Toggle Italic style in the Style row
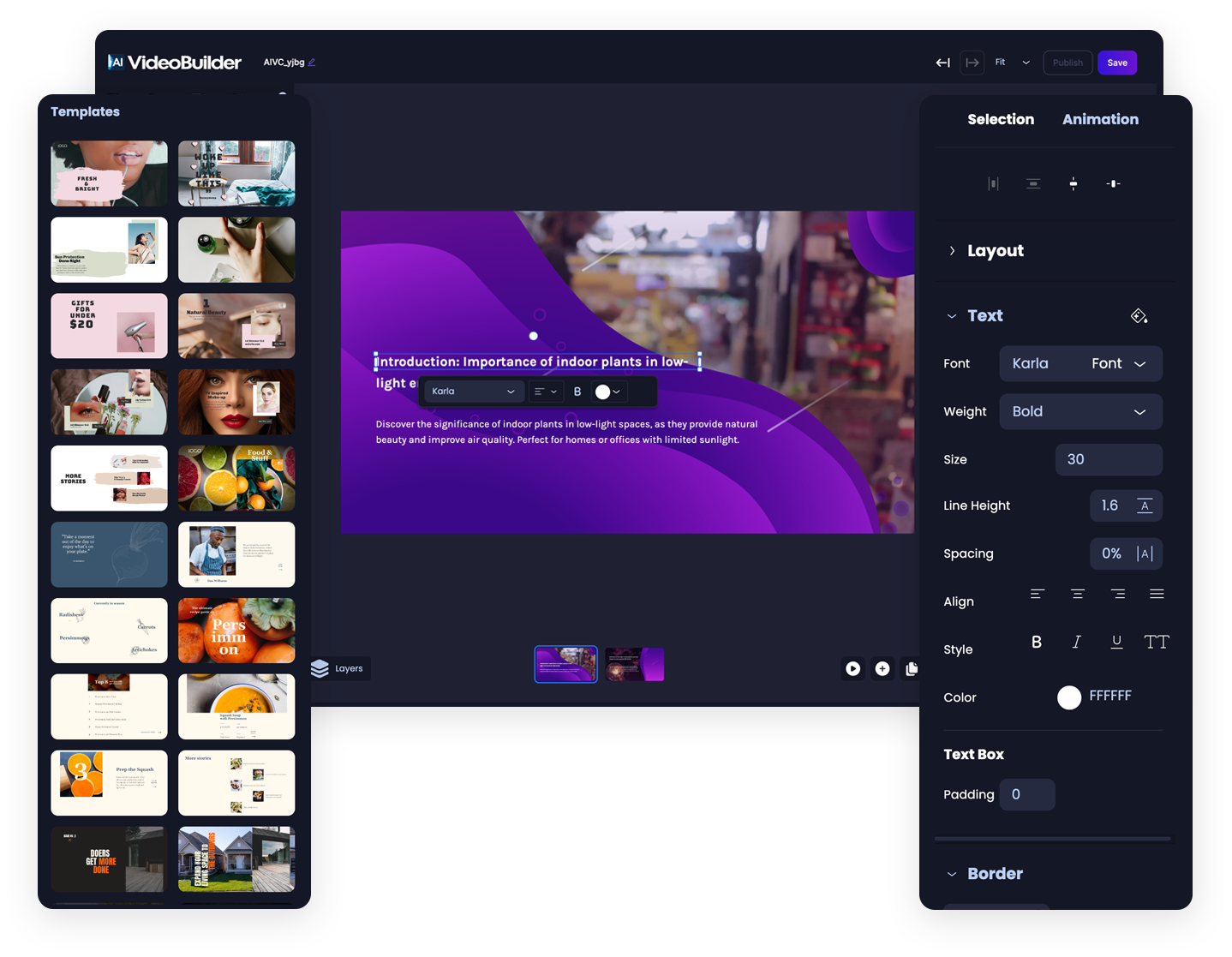 (1076, 642)
